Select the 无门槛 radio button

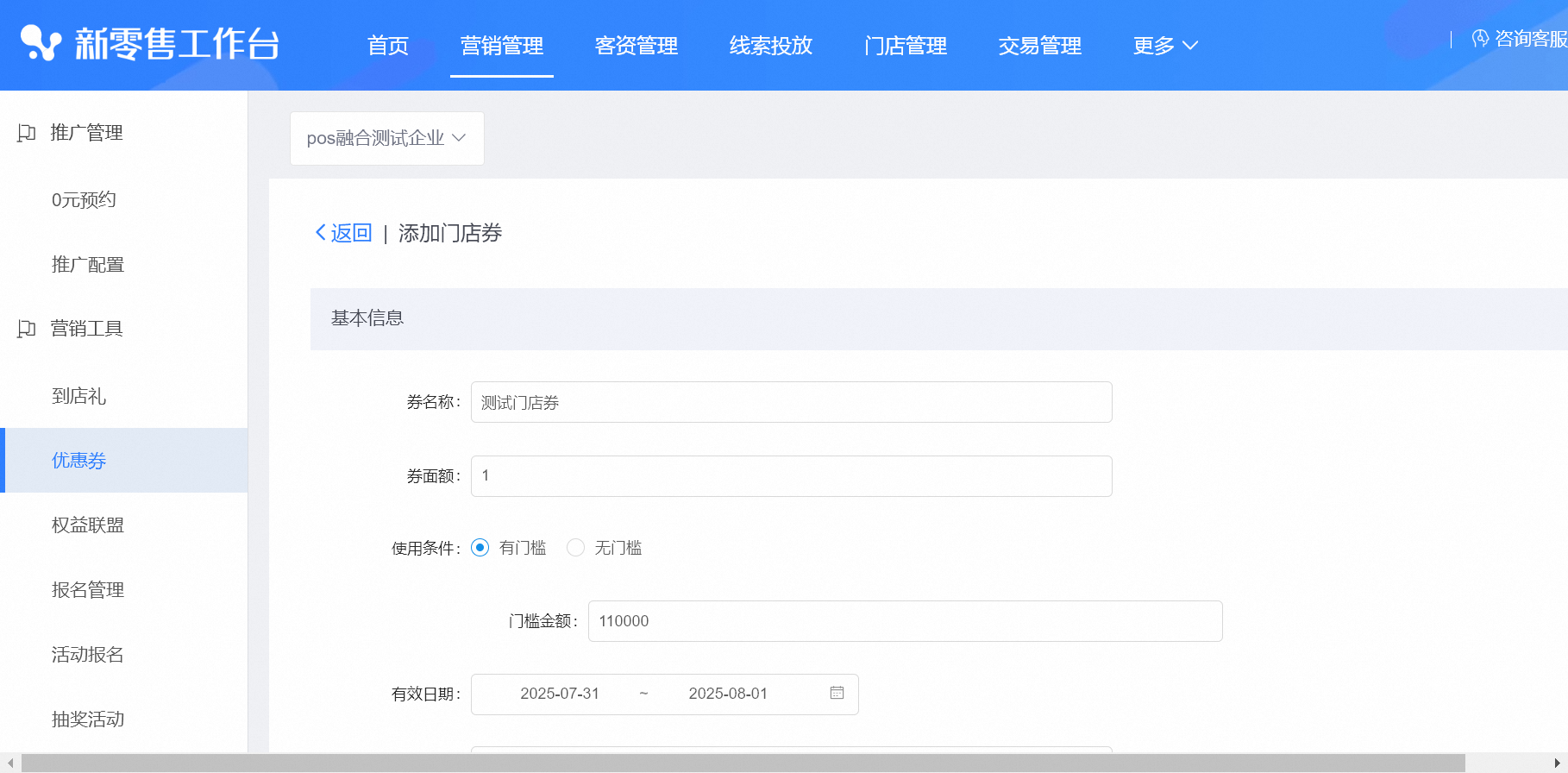coord(576,548)
